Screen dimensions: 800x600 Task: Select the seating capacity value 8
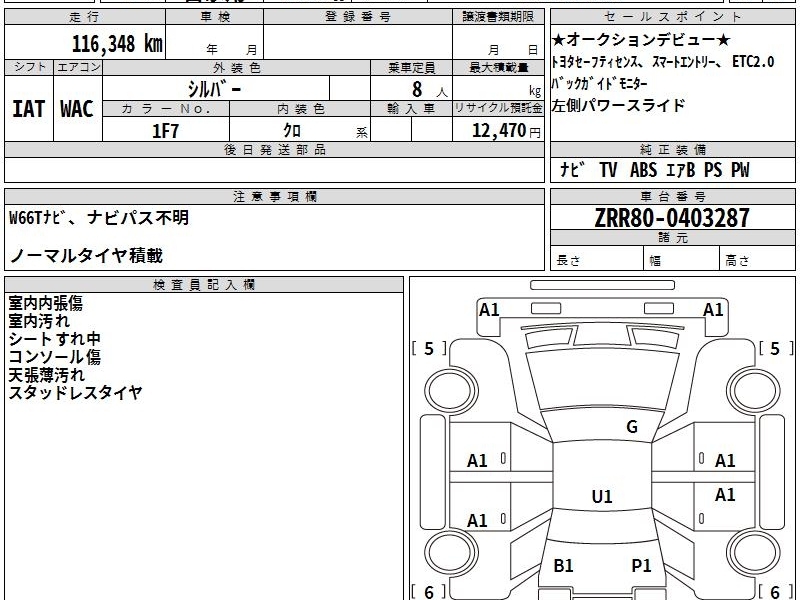(x=417, y=89)
